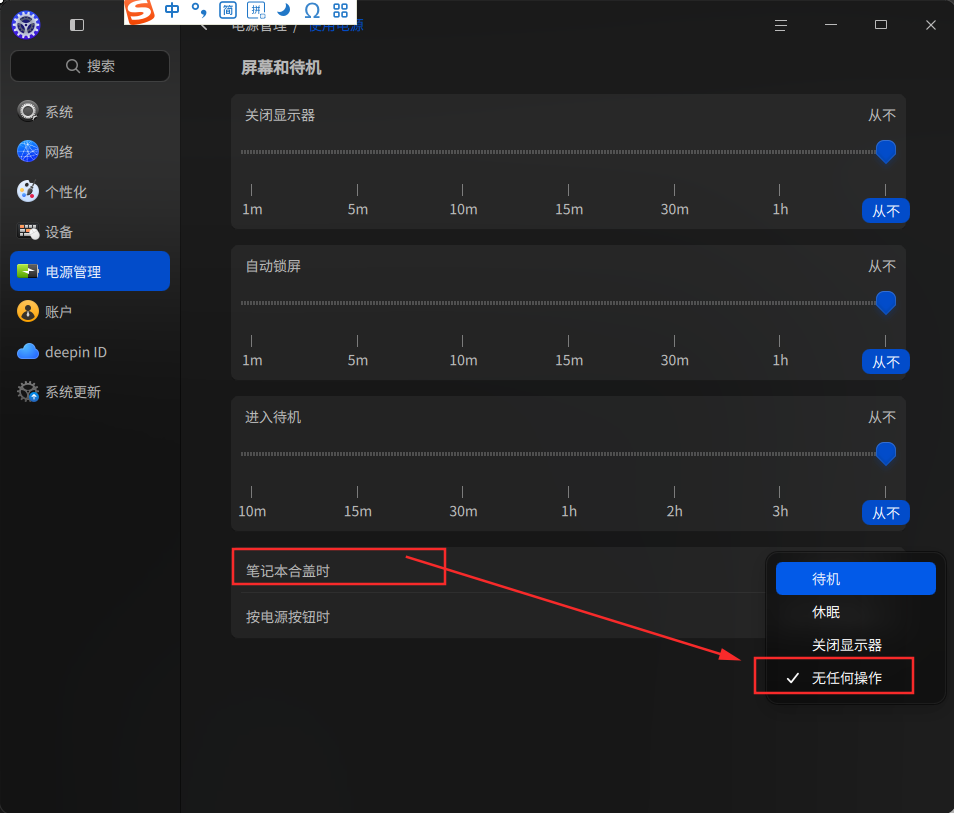This screenshot has width=954, height=813.
Task: Click the moon icon in the input bar
Action: (284, 10)
